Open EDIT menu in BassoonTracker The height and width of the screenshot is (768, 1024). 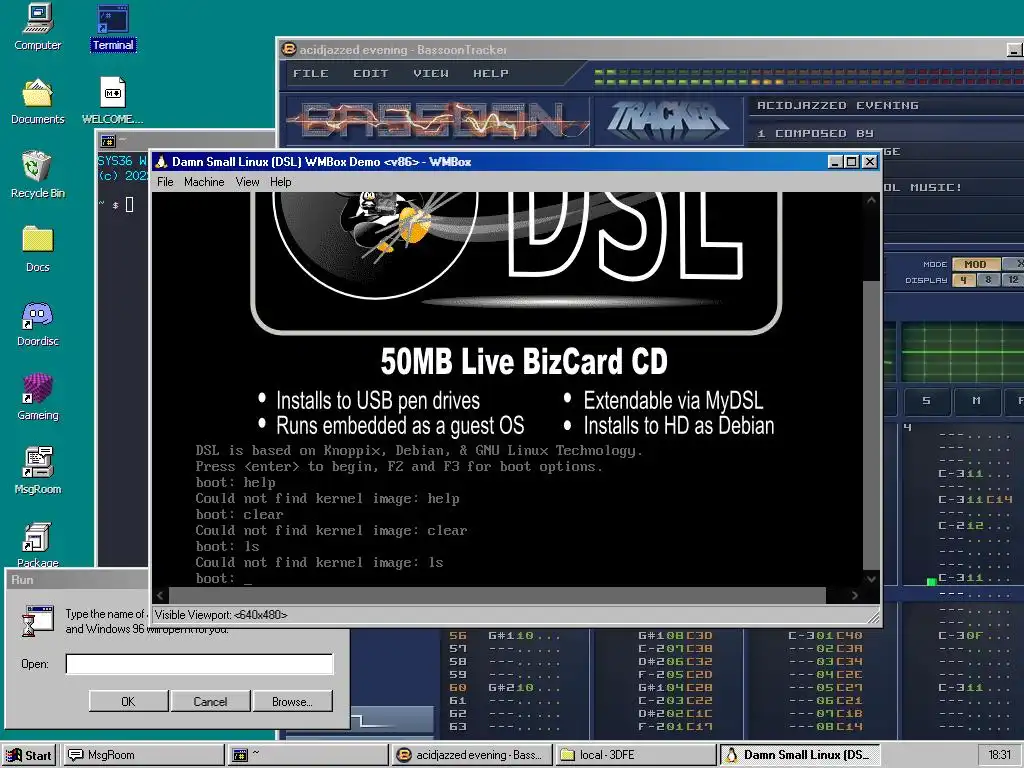pyautogui.click(x=371, y=73)
